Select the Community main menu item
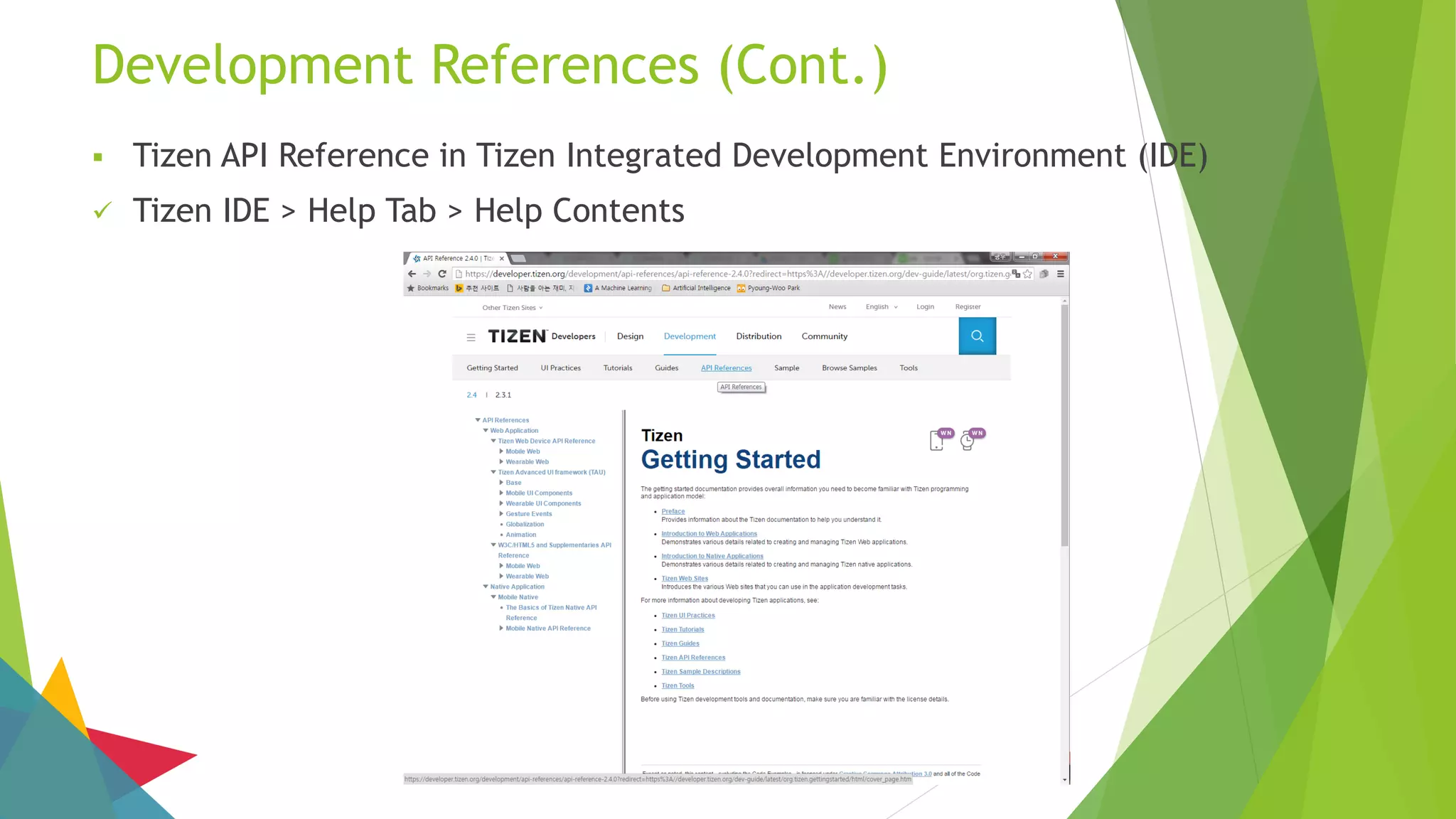Screen dimensions: 1456x819 tap(825, 336)
